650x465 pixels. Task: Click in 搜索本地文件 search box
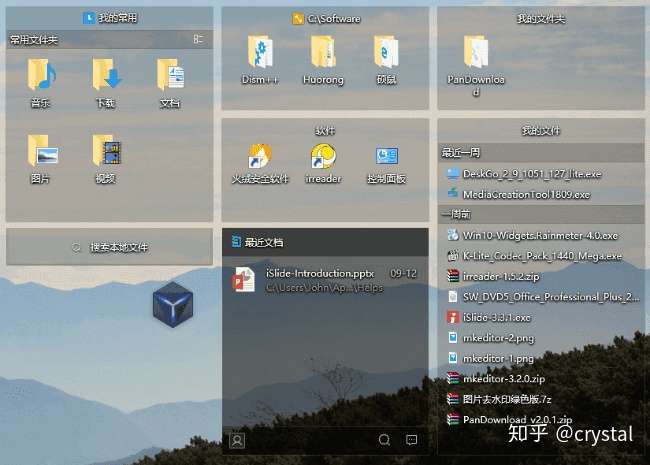pos(109,247)
